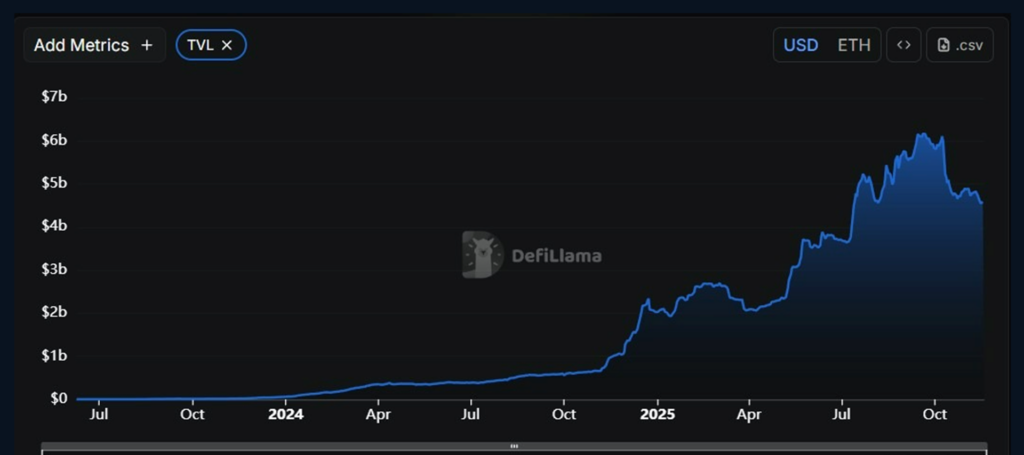Open the embed code icon
The width and height of the screenshot is (1024, 455).
pyautogui.click(x=904, y=45)
